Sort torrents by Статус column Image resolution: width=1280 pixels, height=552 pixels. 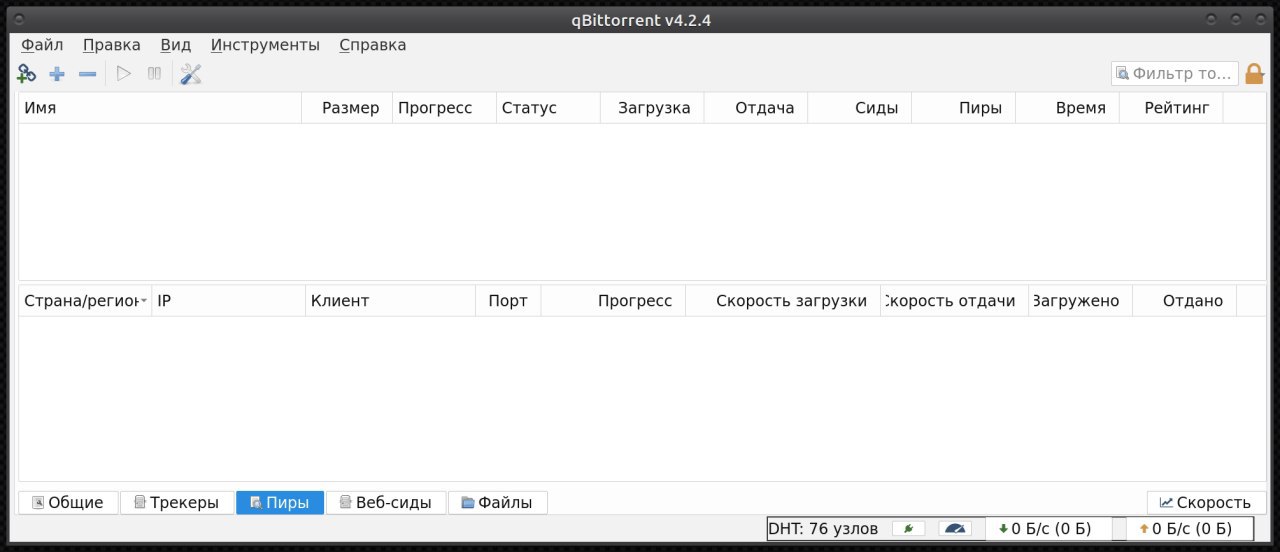coord(548,108)
